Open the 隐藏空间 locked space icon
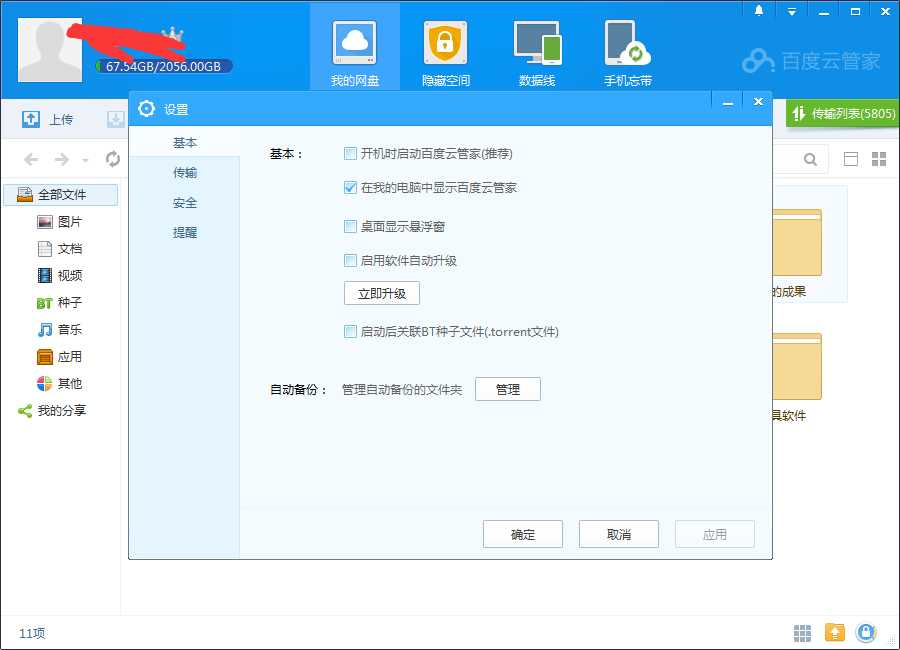This screenshot has width=900, height=650. [x=445, y=55]
